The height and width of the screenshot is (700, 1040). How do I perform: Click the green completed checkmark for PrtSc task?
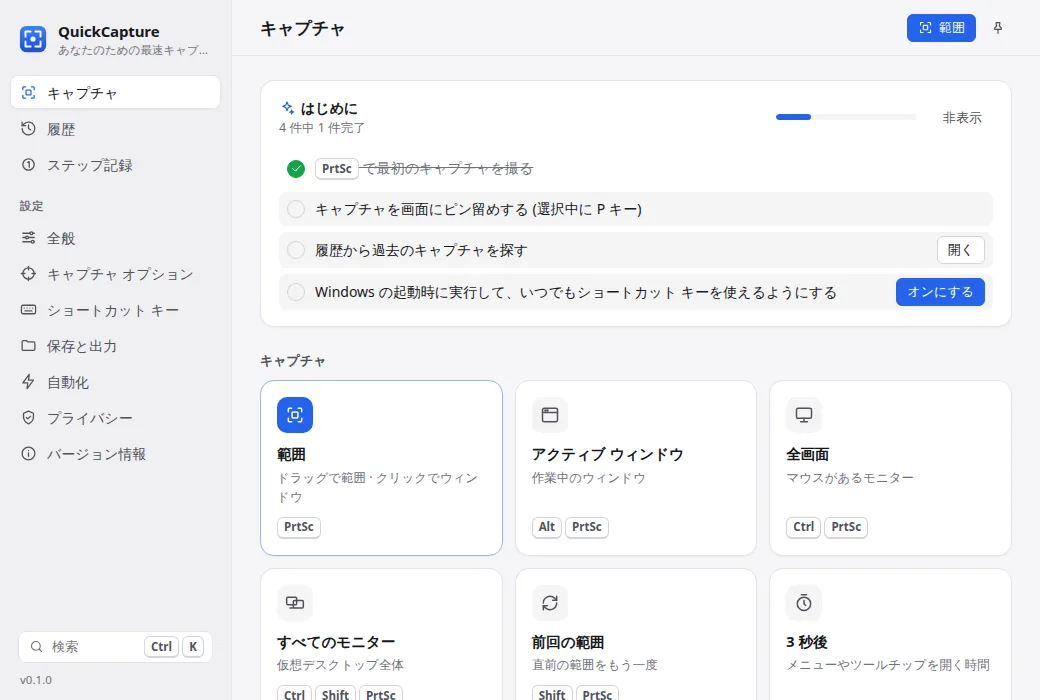click(x=296, y=169)
